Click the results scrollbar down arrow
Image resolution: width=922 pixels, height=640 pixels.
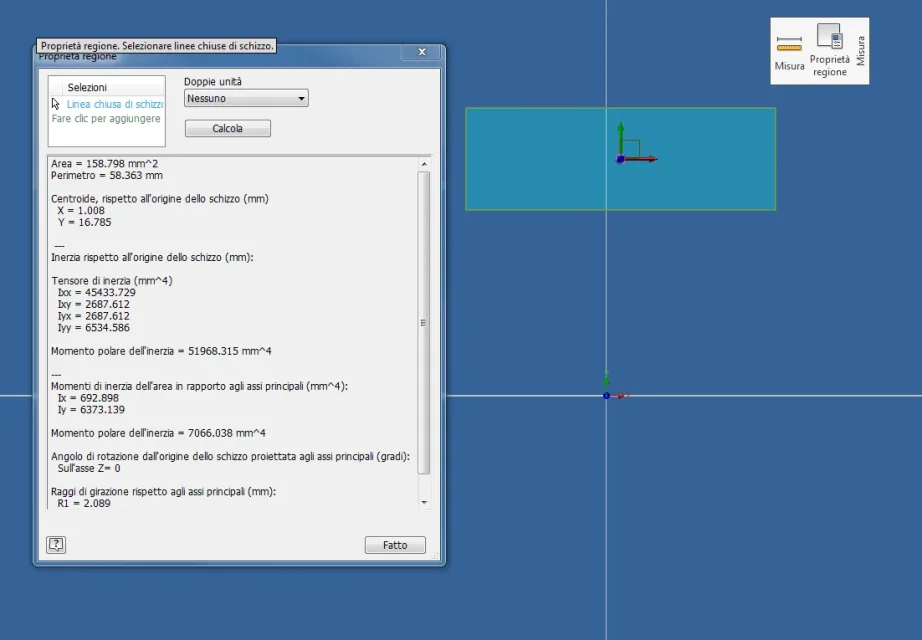tap(424, 503)
